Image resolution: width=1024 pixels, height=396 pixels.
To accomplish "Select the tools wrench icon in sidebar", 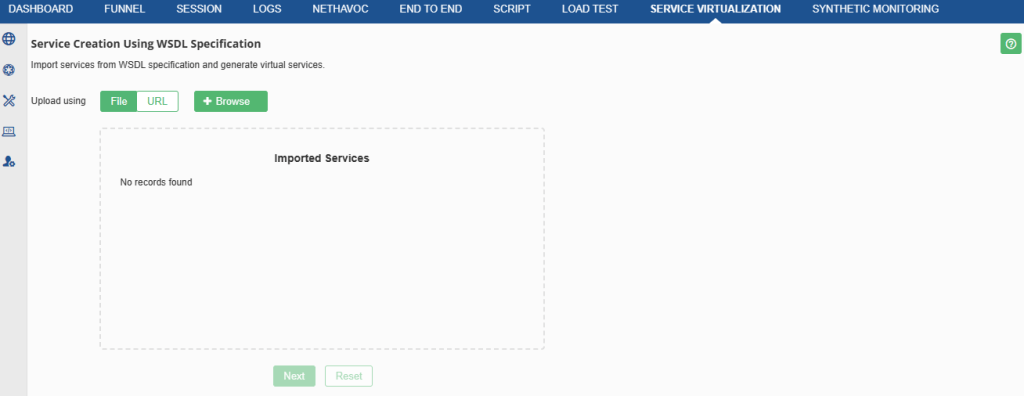I will pos(9,101).
